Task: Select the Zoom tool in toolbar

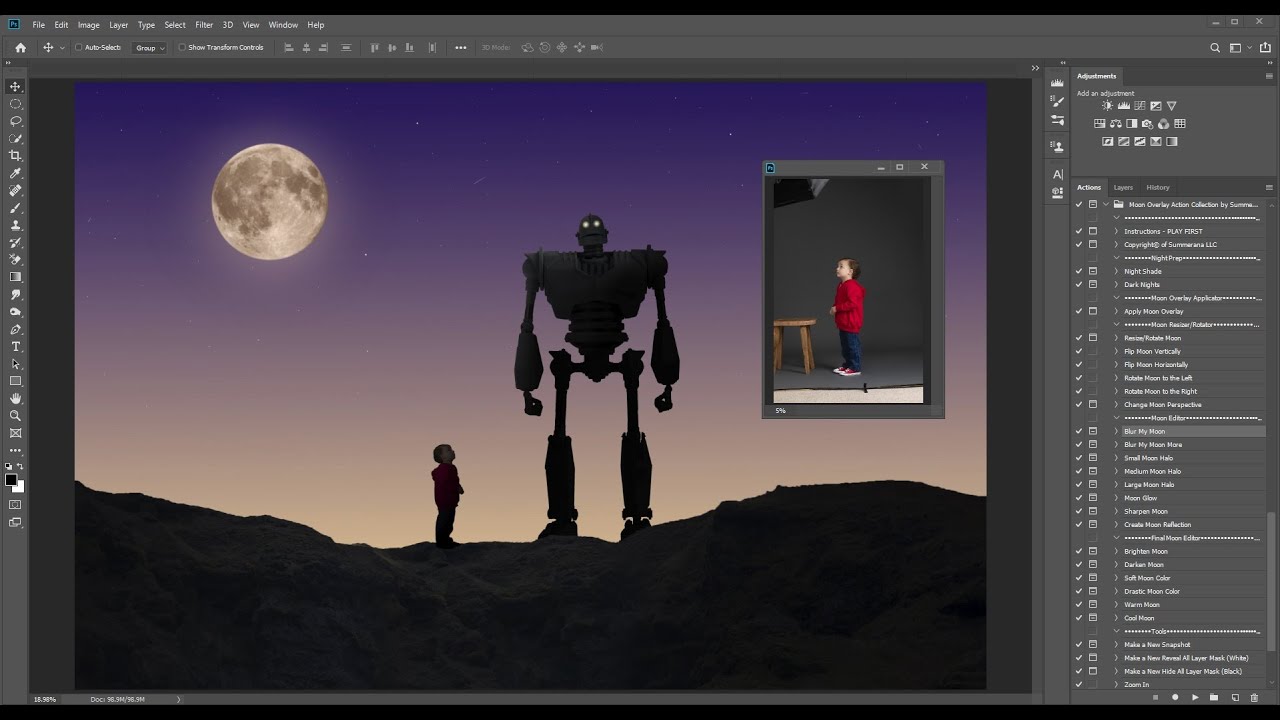Action: click(15, 416)
